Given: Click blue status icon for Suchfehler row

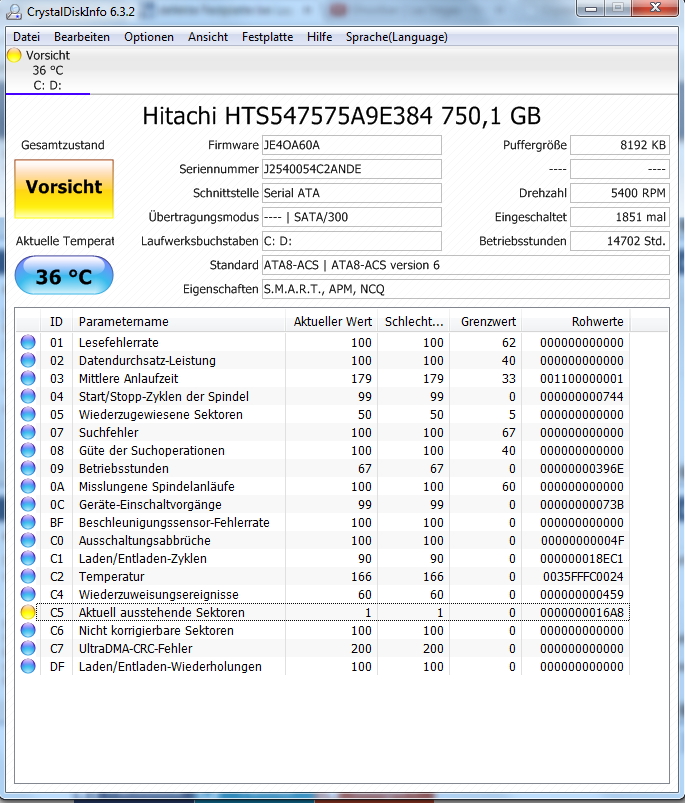Looking at the screenshot, I should click(28, 432).
